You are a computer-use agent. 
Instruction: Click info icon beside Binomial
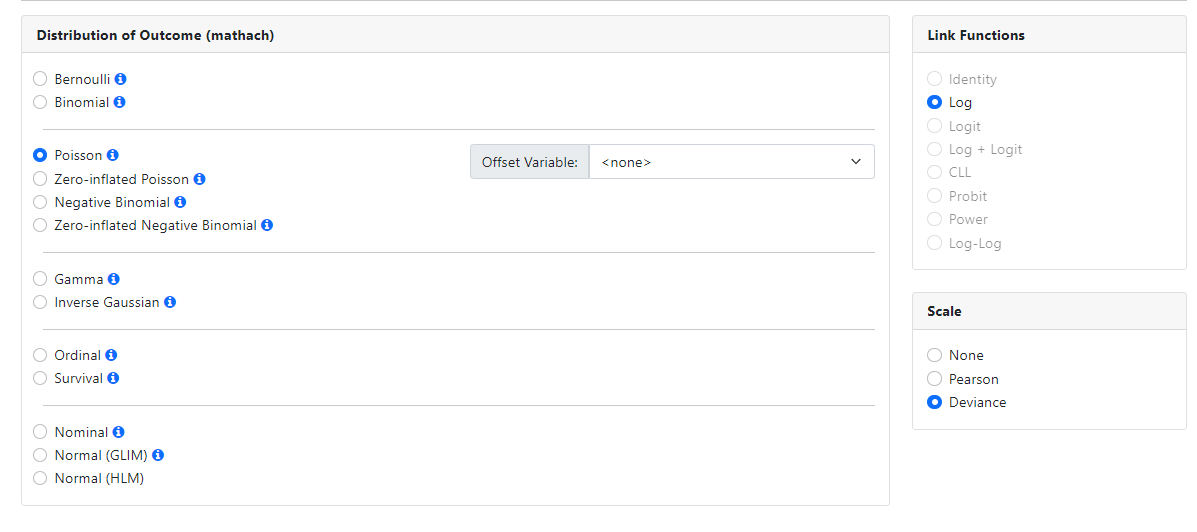(120, 102)
